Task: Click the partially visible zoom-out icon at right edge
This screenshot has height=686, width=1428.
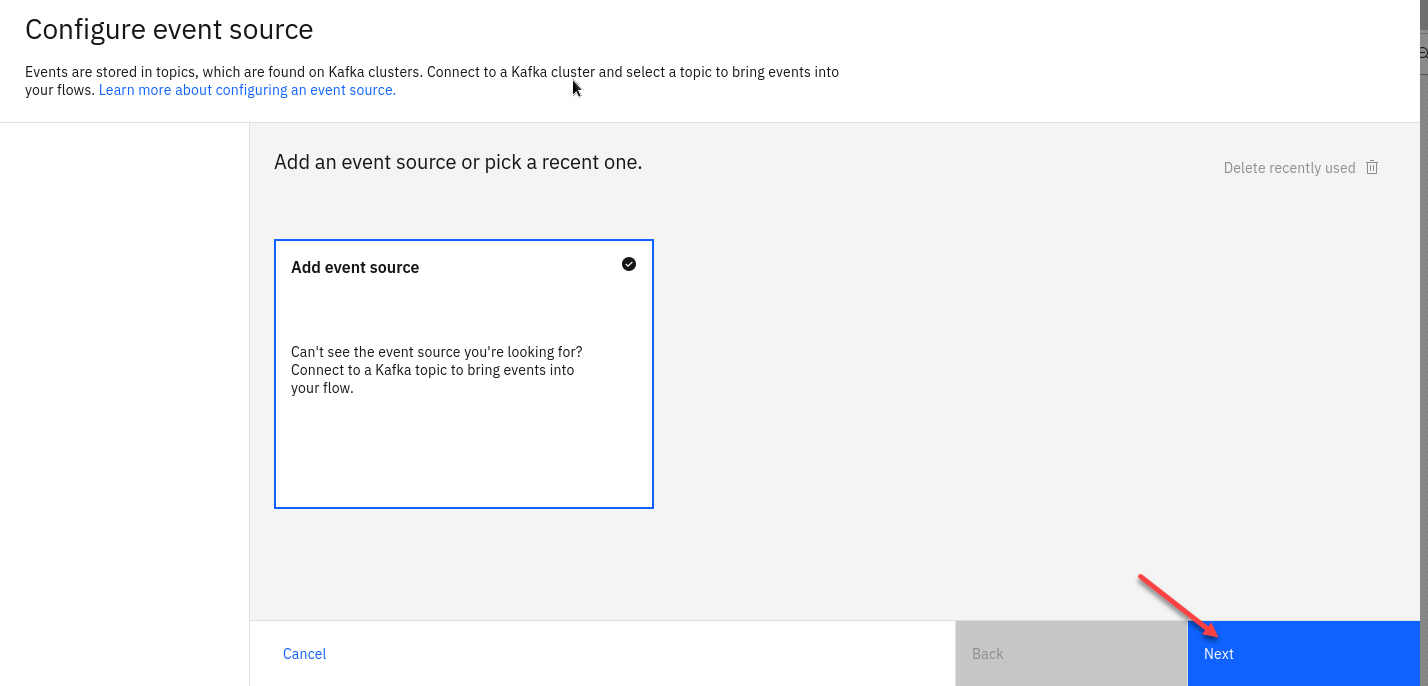Action: [x=1423, y=53]
